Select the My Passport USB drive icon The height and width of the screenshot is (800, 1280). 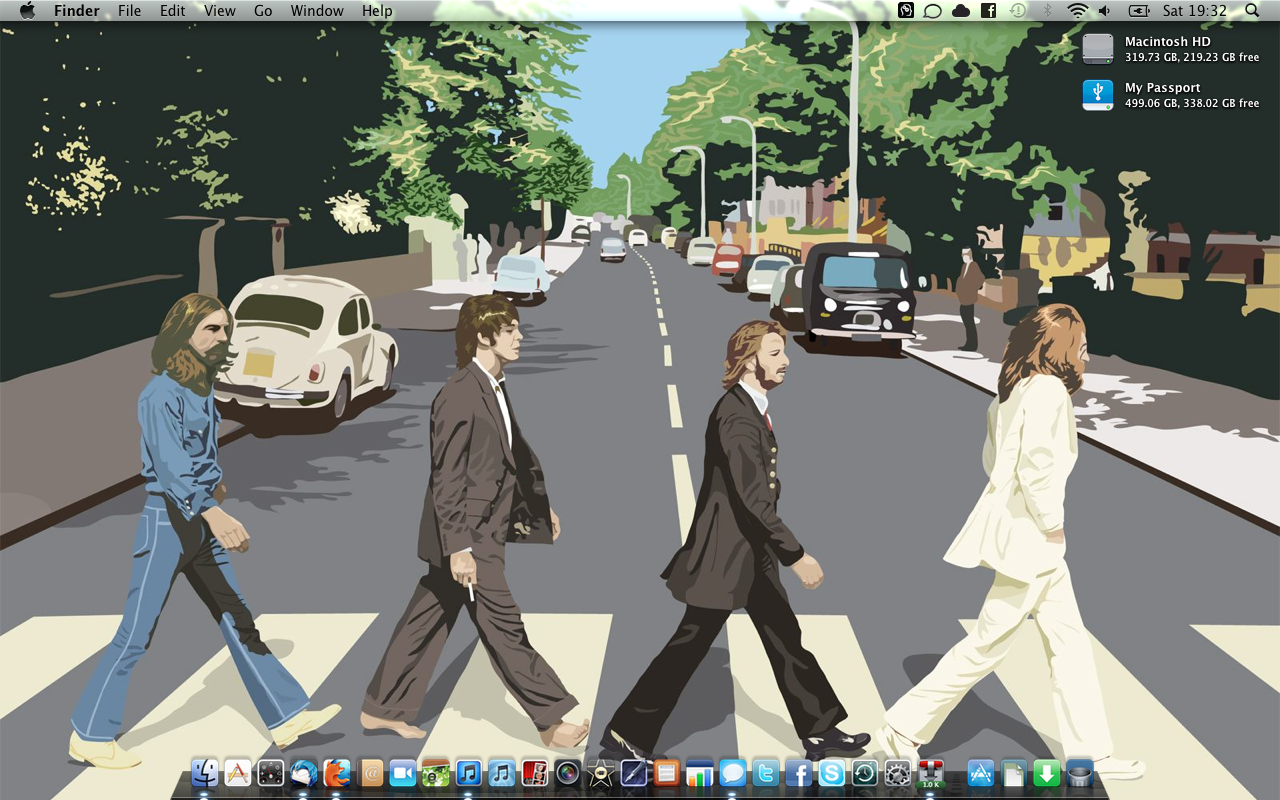tap(1098, 95)
